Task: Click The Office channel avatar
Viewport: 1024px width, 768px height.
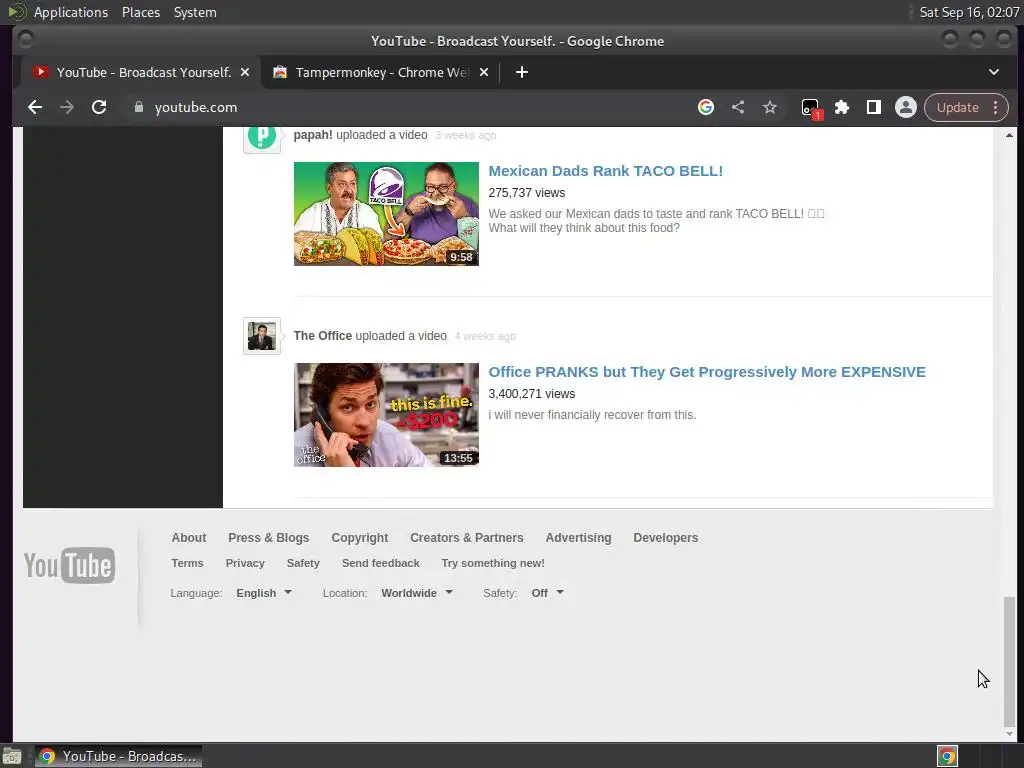Action: [262, 336]
